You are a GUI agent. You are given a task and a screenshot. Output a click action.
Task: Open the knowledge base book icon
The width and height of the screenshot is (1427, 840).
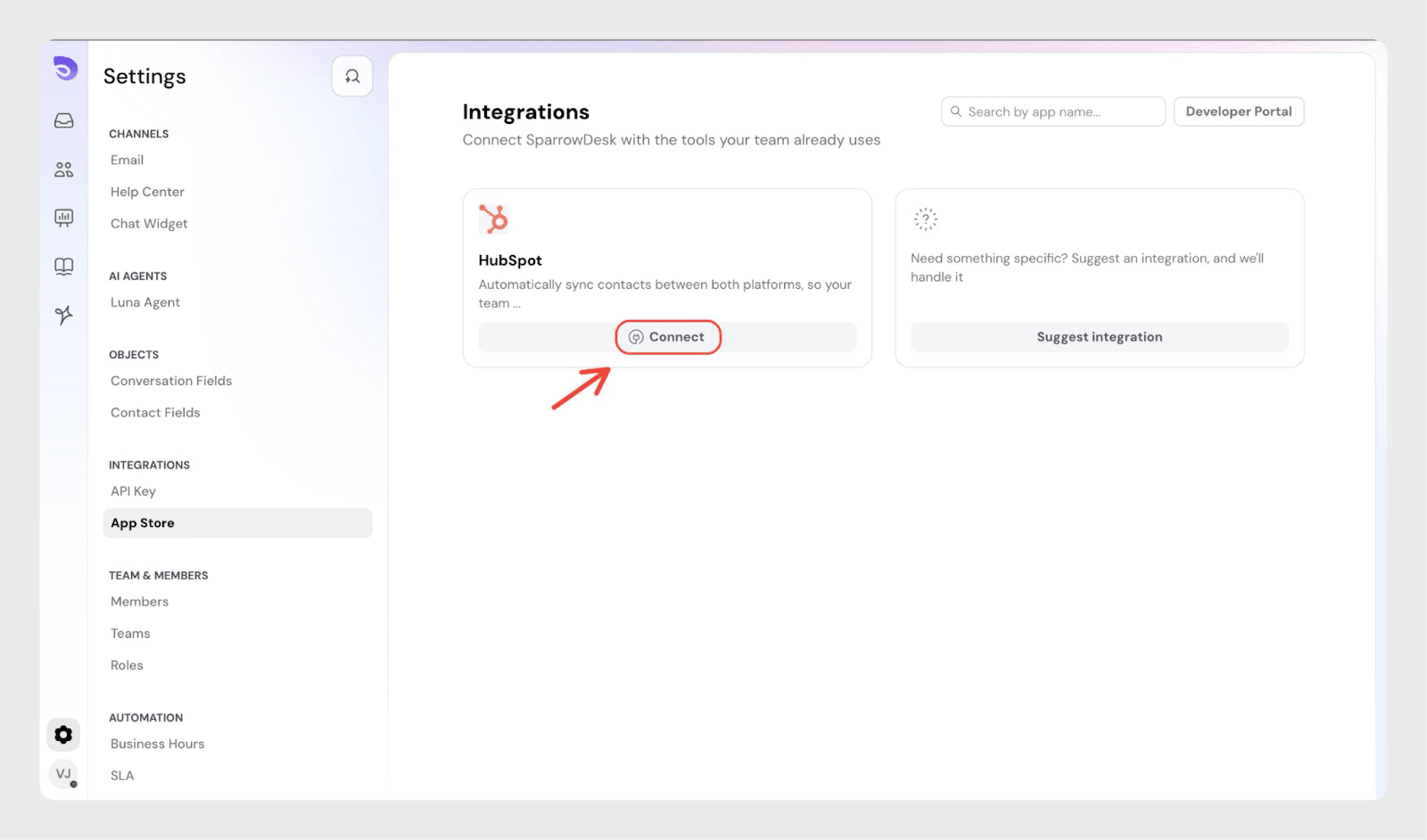pyautogui.click(x=64, y=267)
